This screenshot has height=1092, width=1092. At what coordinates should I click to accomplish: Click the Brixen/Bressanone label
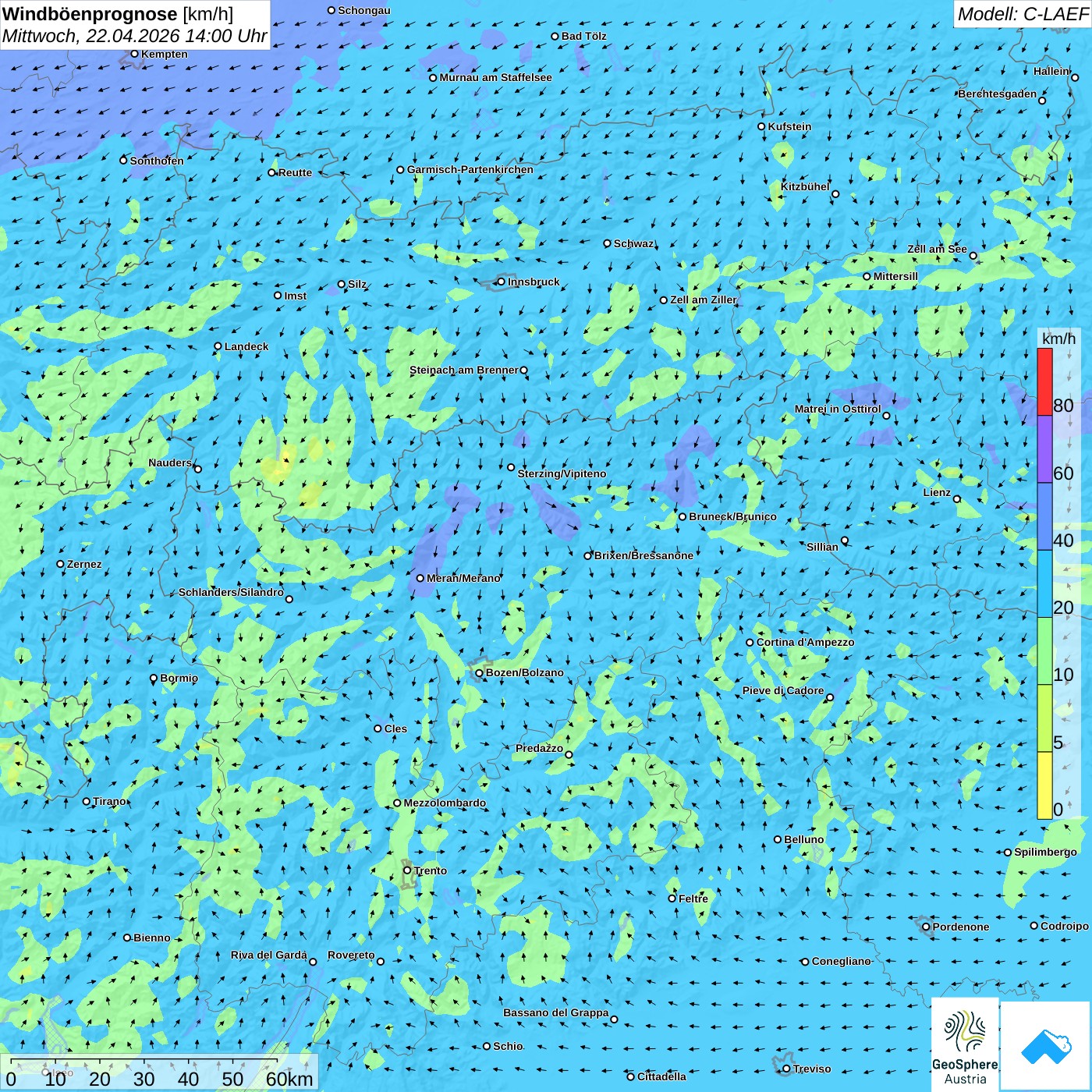[x=643, y=555]
